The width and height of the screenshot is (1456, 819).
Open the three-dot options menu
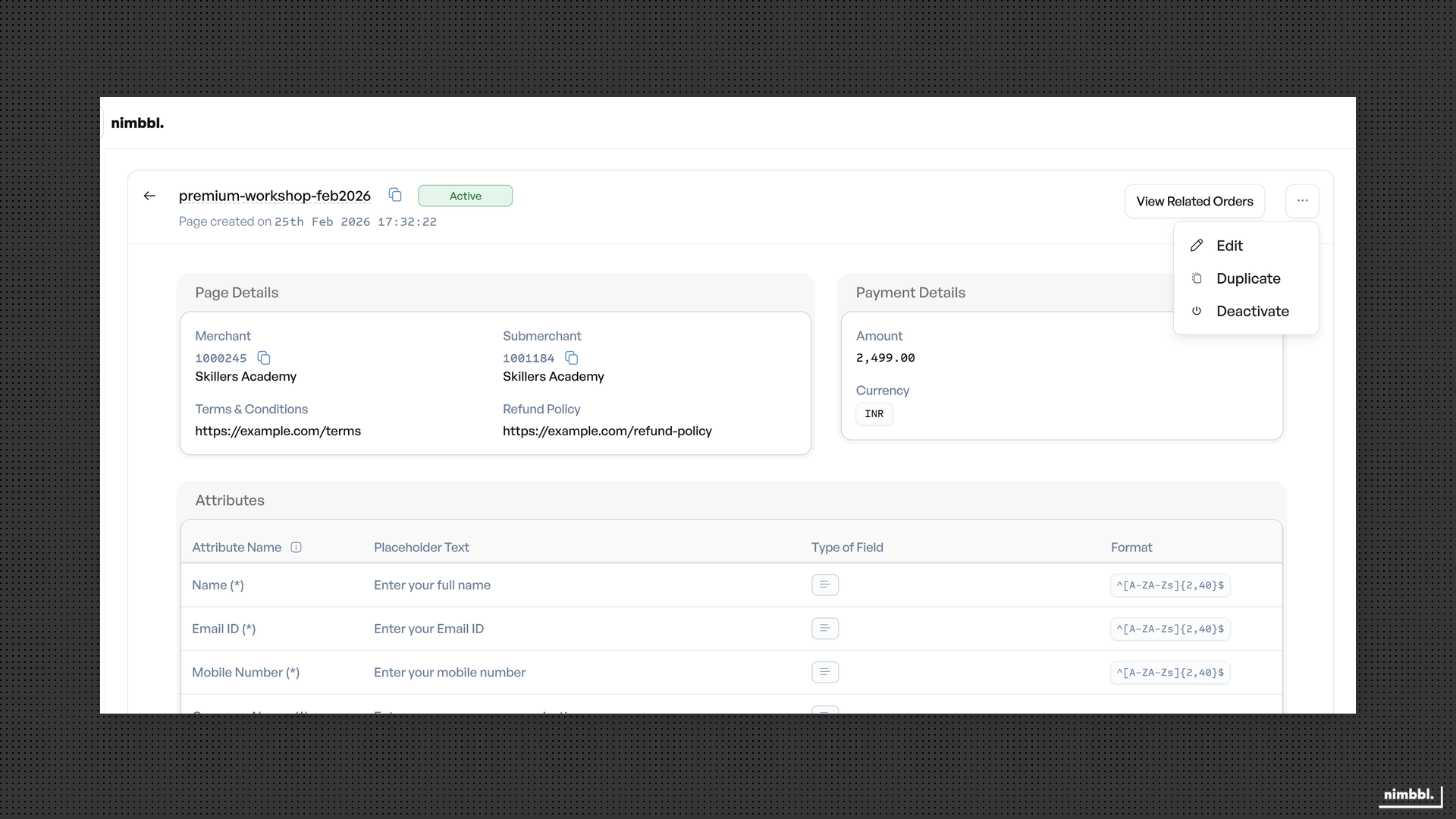coord(1302,201)
